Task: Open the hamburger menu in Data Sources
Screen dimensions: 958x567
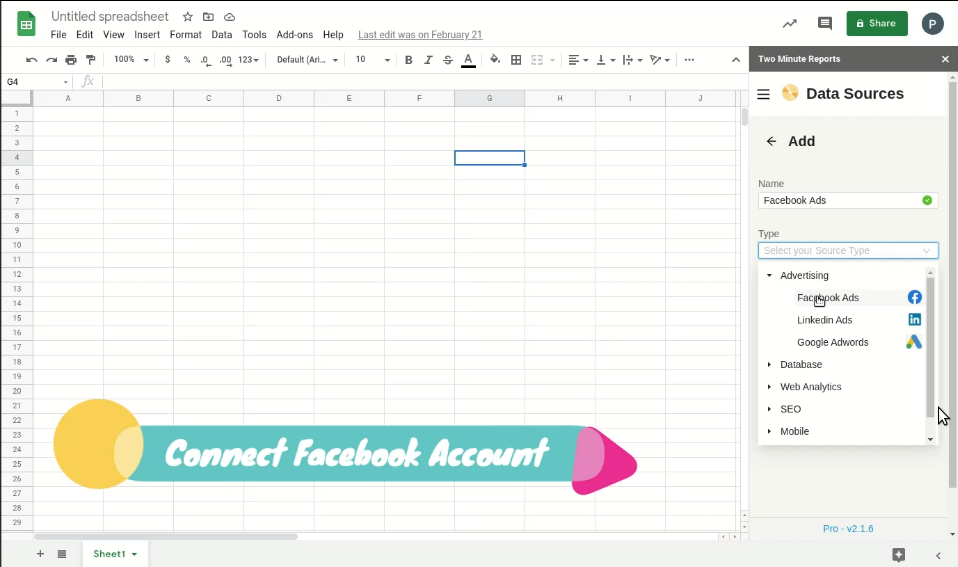Action: tap(763, 94)
